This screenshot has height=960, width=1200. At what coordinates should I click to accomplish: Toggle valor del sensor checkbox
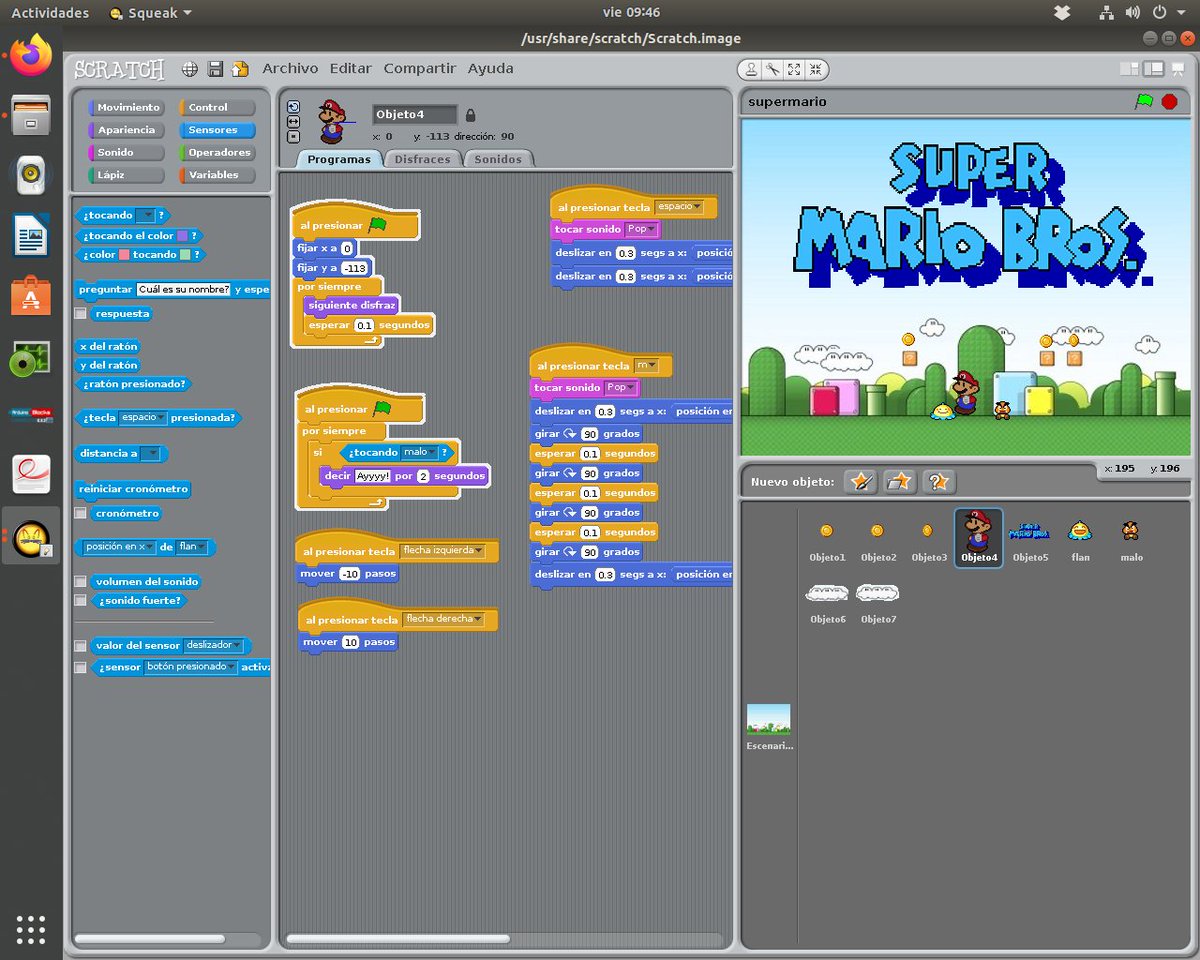80,646
